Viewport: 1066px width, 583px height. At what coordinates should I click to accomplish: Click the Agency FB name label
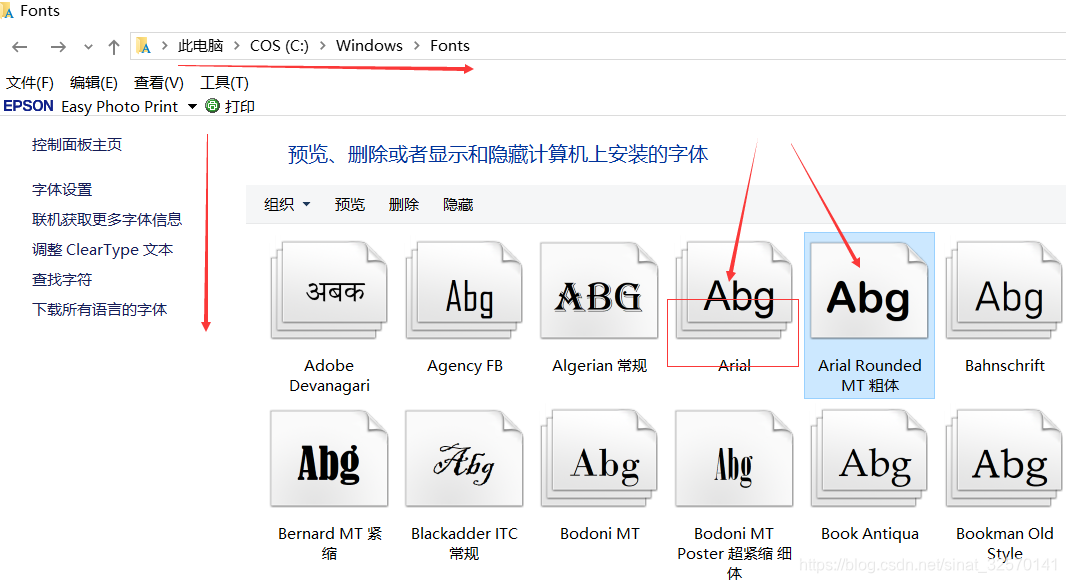[465, 366]
